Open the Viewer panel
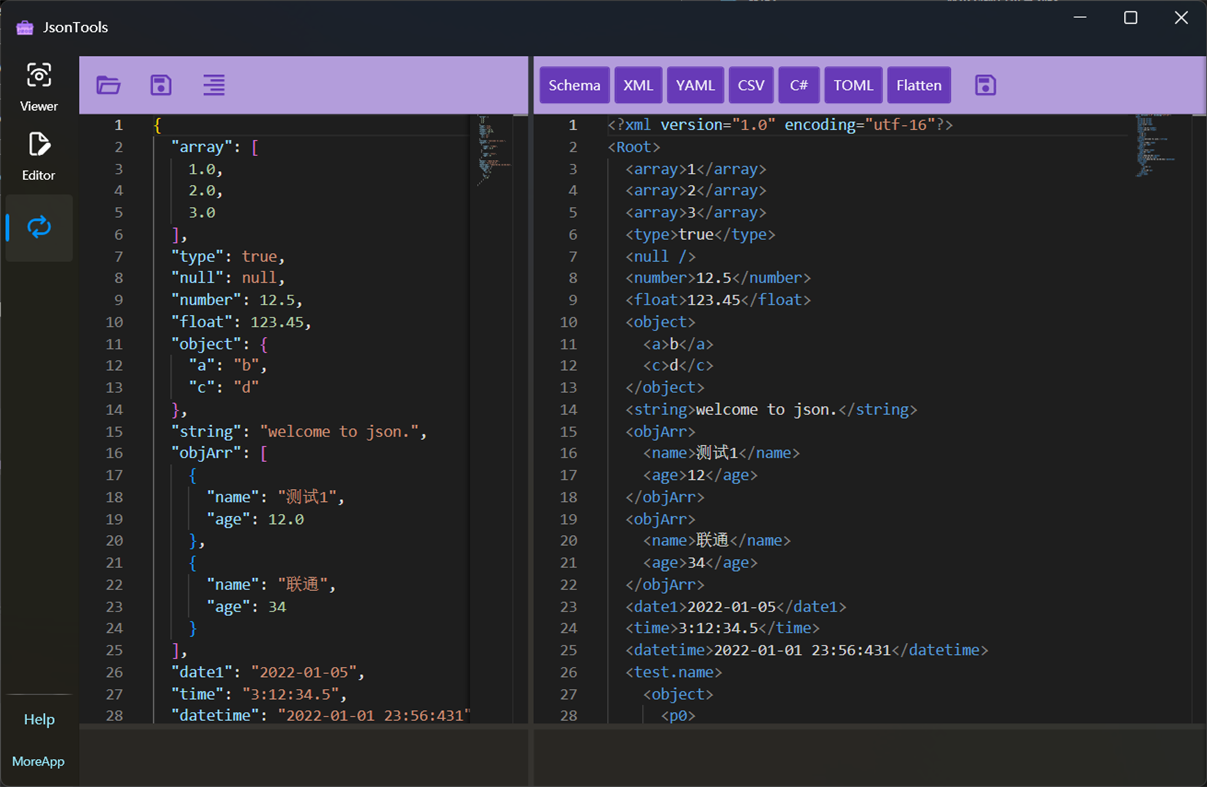The image size is (1207, 787). 38,86
